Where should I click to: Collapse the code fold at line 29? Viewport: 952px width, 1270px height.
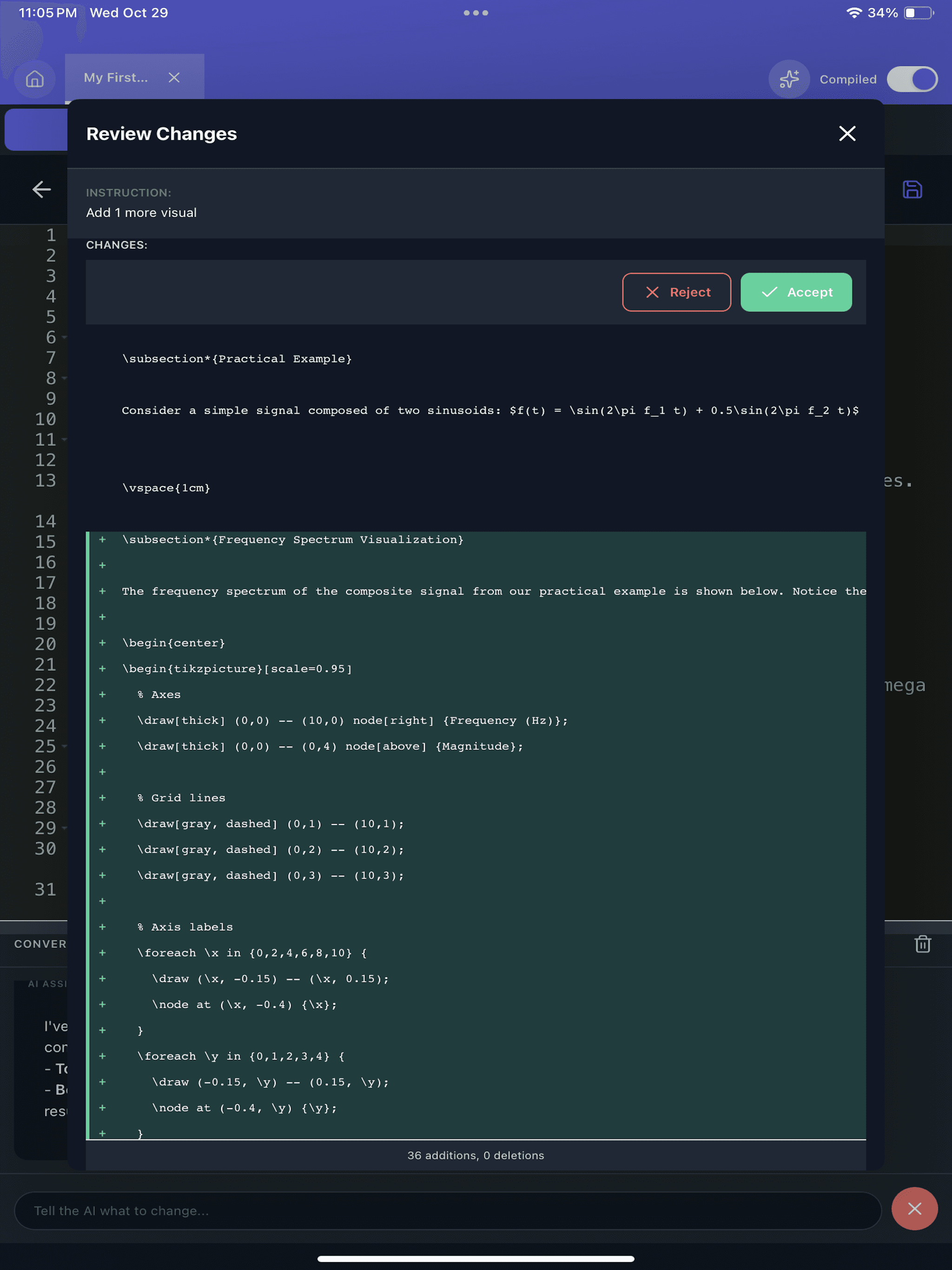(x=64, y=828)
